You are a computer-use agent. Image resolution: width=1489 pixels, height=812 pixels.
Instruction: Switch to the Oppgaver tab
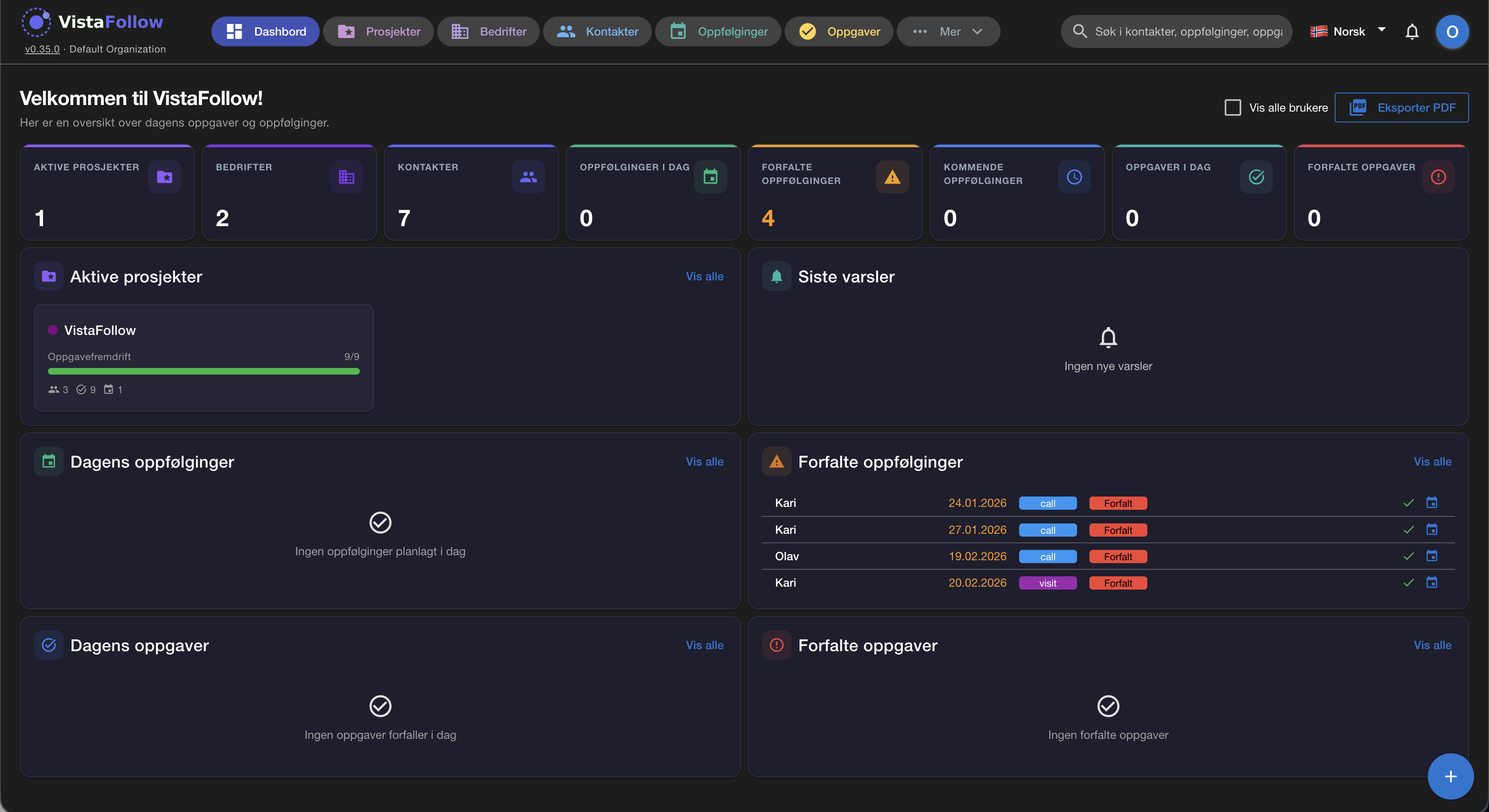tap(839, 31)
